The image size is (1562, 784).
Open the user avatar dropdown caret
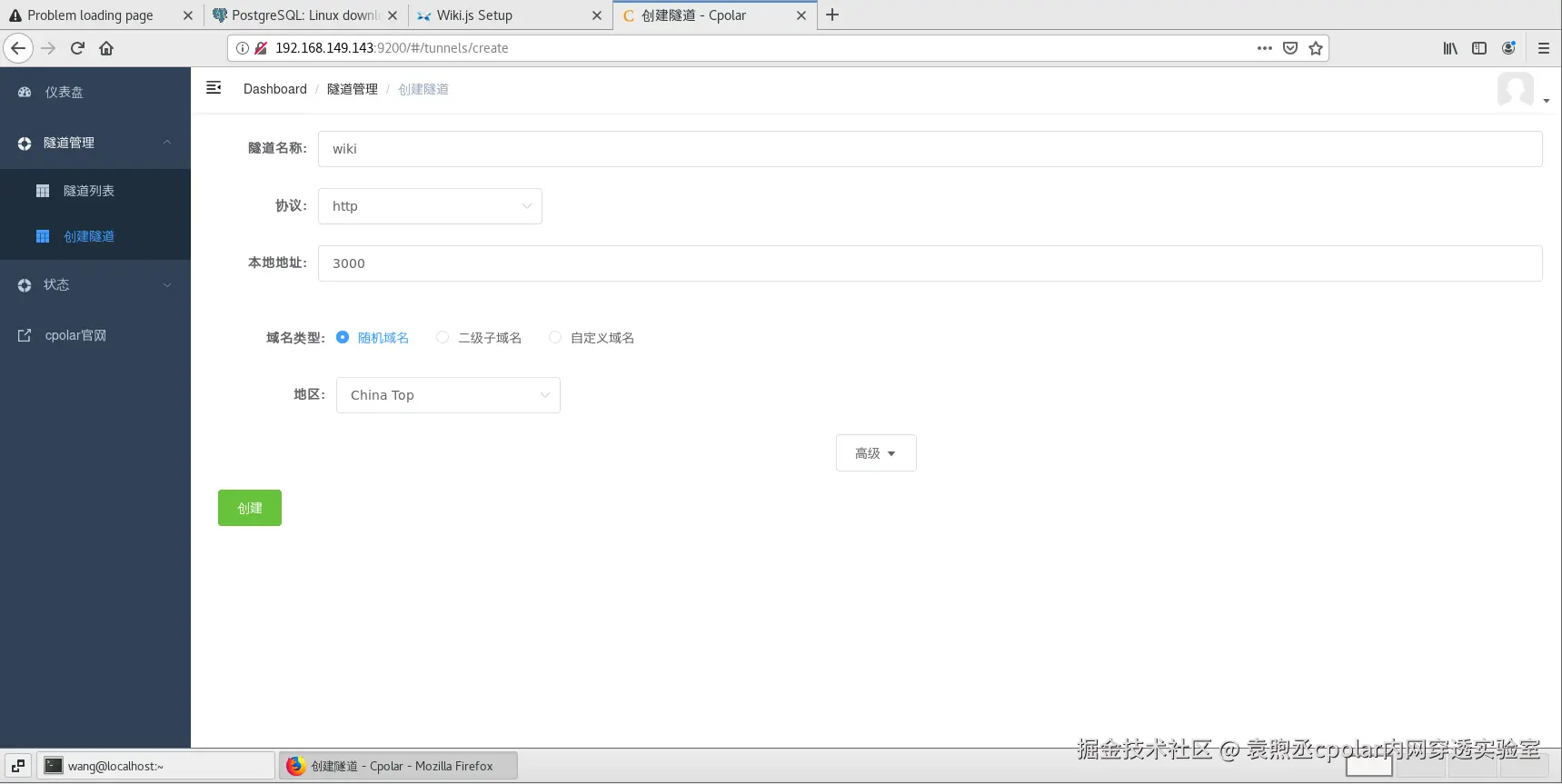point(1547,101)
